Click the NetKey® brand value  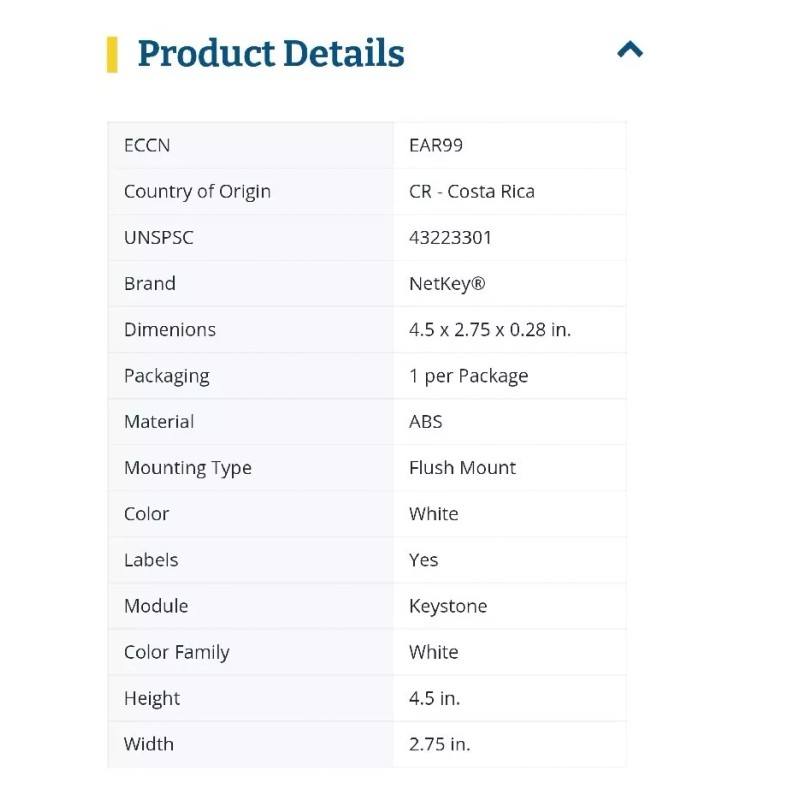(x=447, y=283)
